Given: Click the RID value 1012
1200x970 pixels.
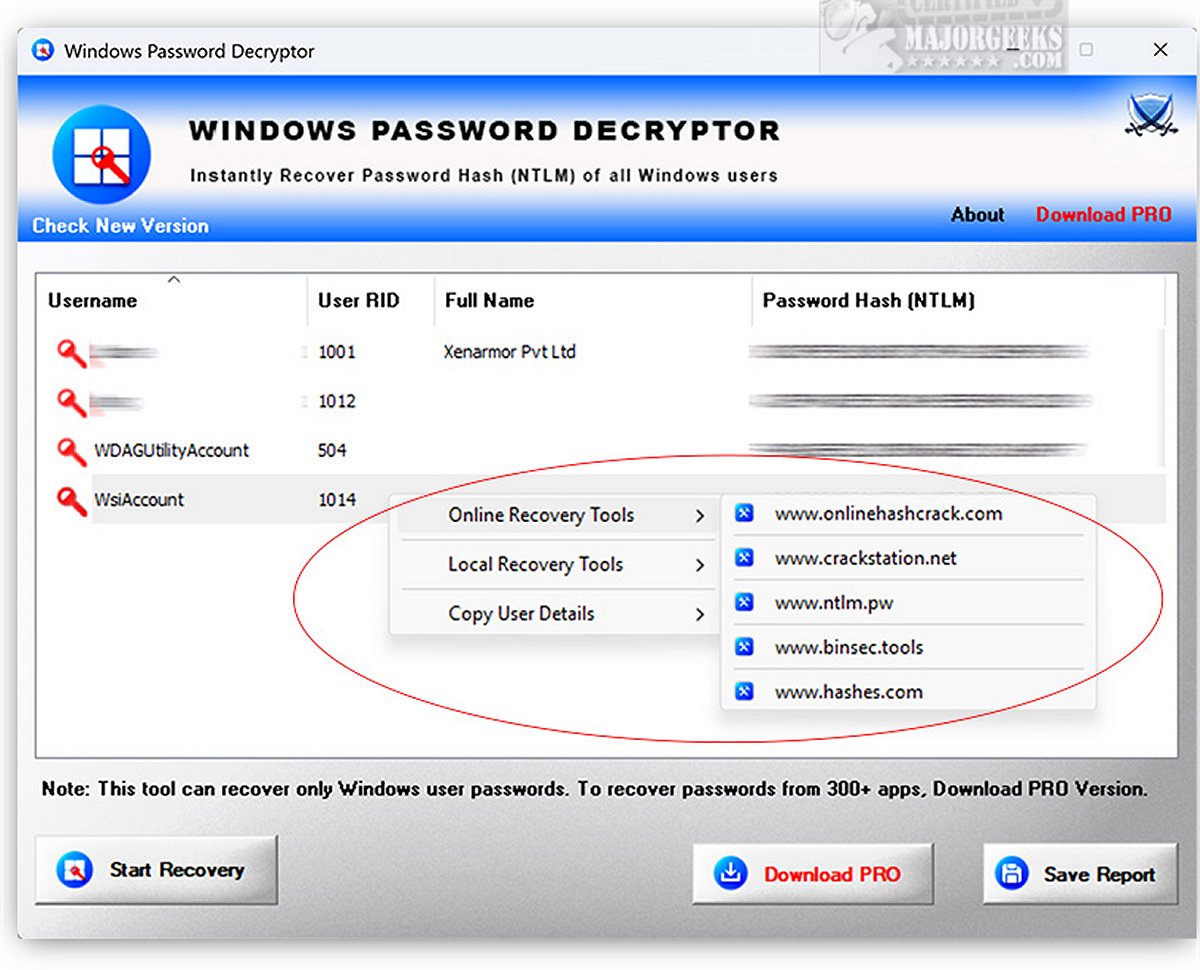Looking at the screenshot, I should pos(337,401).
